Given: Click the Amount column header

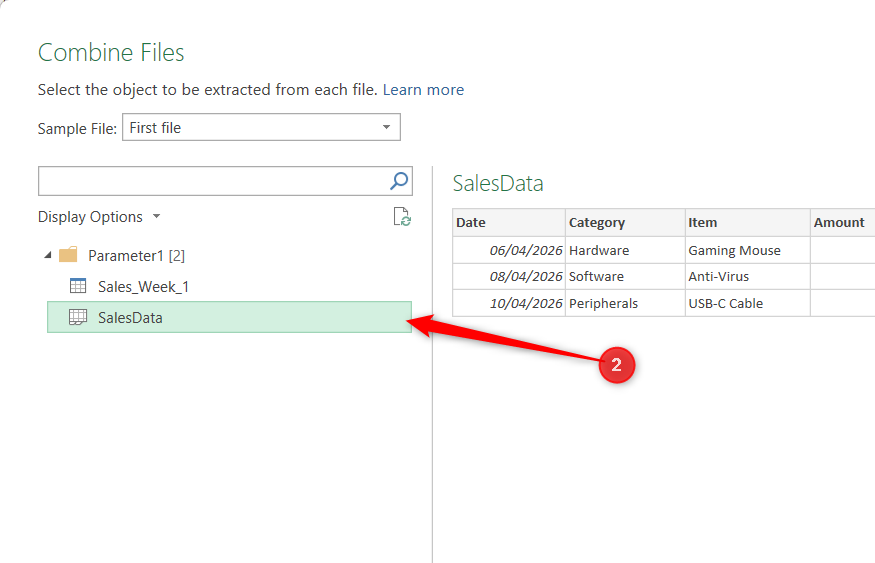Looking at the screenshot, I should tap(842, 223).
